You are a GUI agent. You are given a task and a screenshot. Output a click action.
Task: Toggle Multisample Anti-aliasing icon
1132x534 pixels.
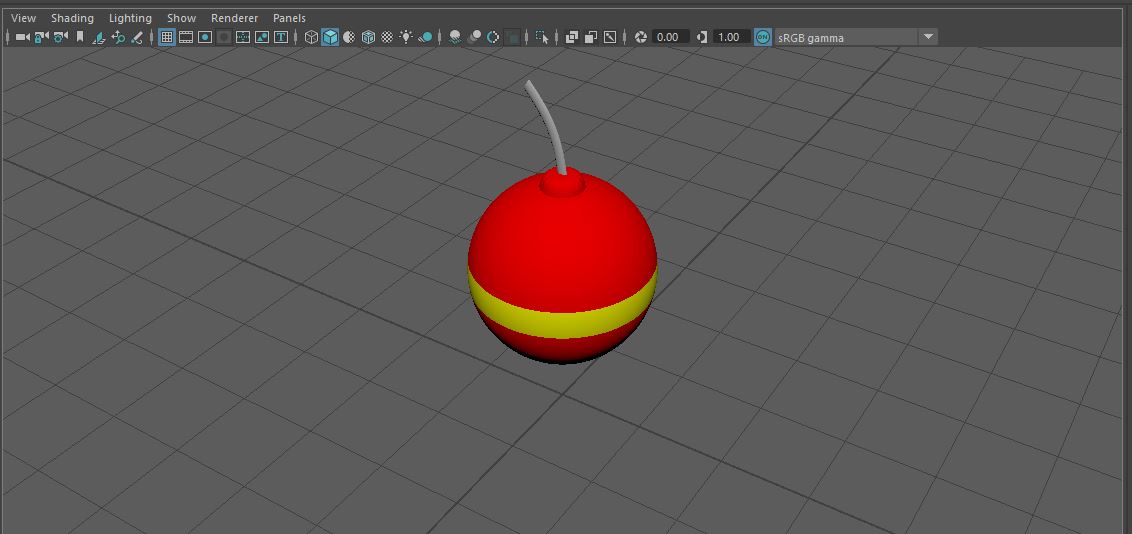tap(493, 37)
